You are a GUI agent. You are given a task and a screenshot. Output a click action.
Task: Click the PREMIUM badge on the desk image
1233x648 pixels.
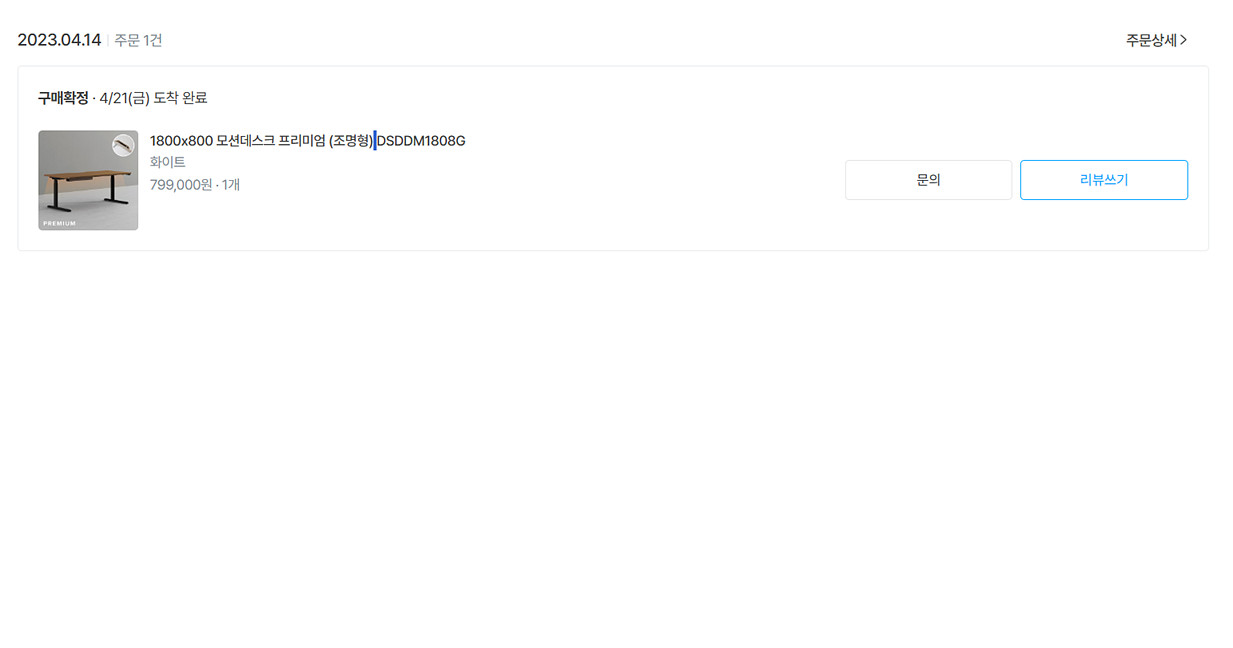[59, 223]
